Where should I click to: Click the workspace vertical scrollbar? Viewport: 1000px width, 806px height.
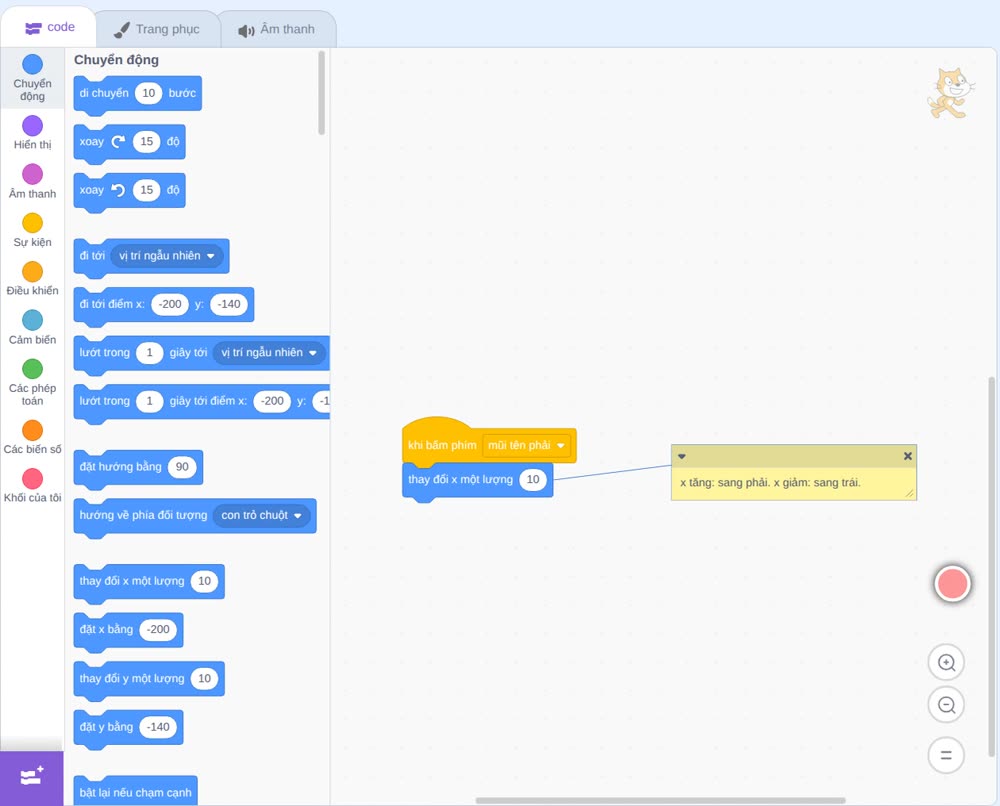992,568
